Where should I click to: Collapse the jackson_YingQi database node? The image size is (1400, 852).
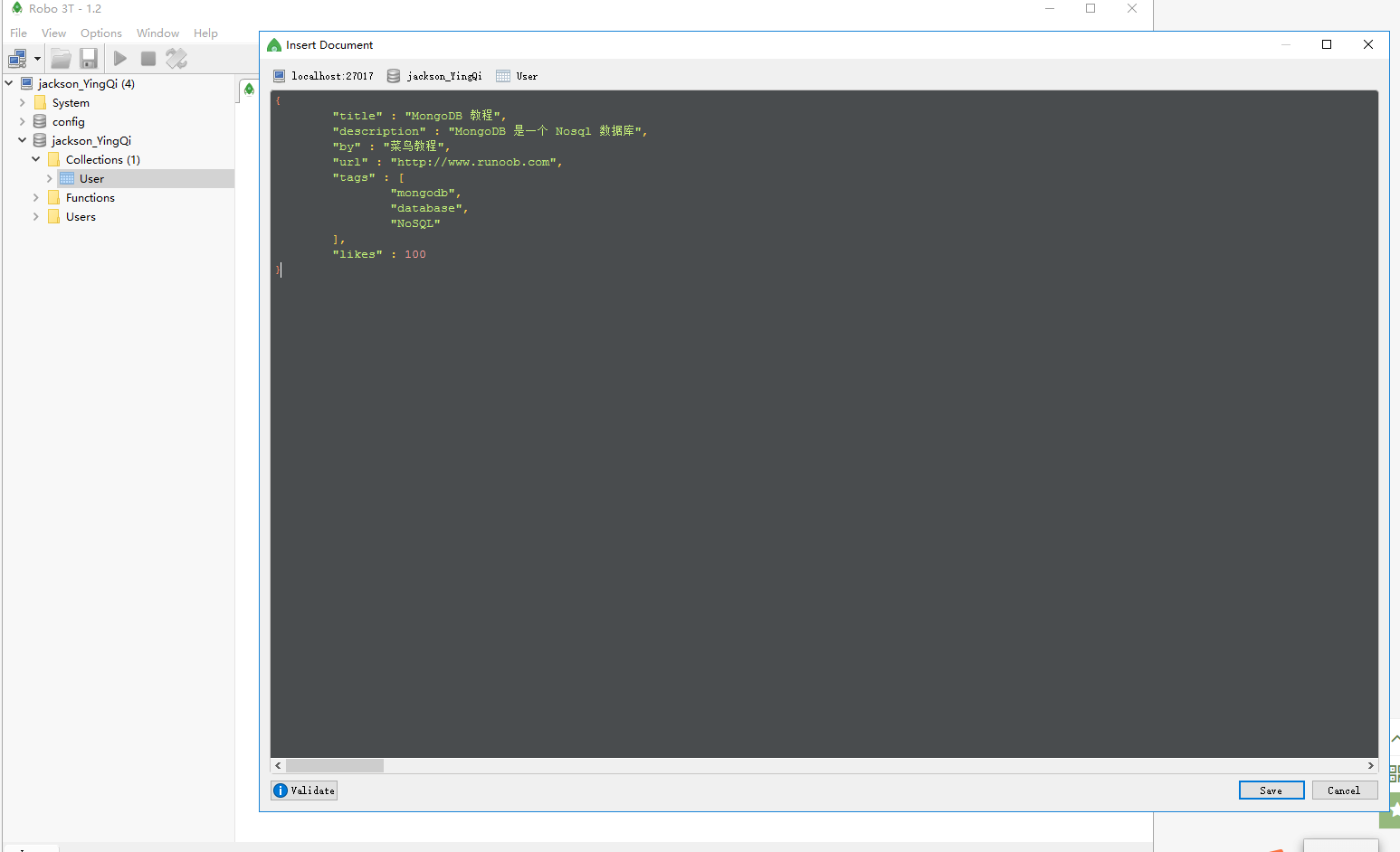23,140
